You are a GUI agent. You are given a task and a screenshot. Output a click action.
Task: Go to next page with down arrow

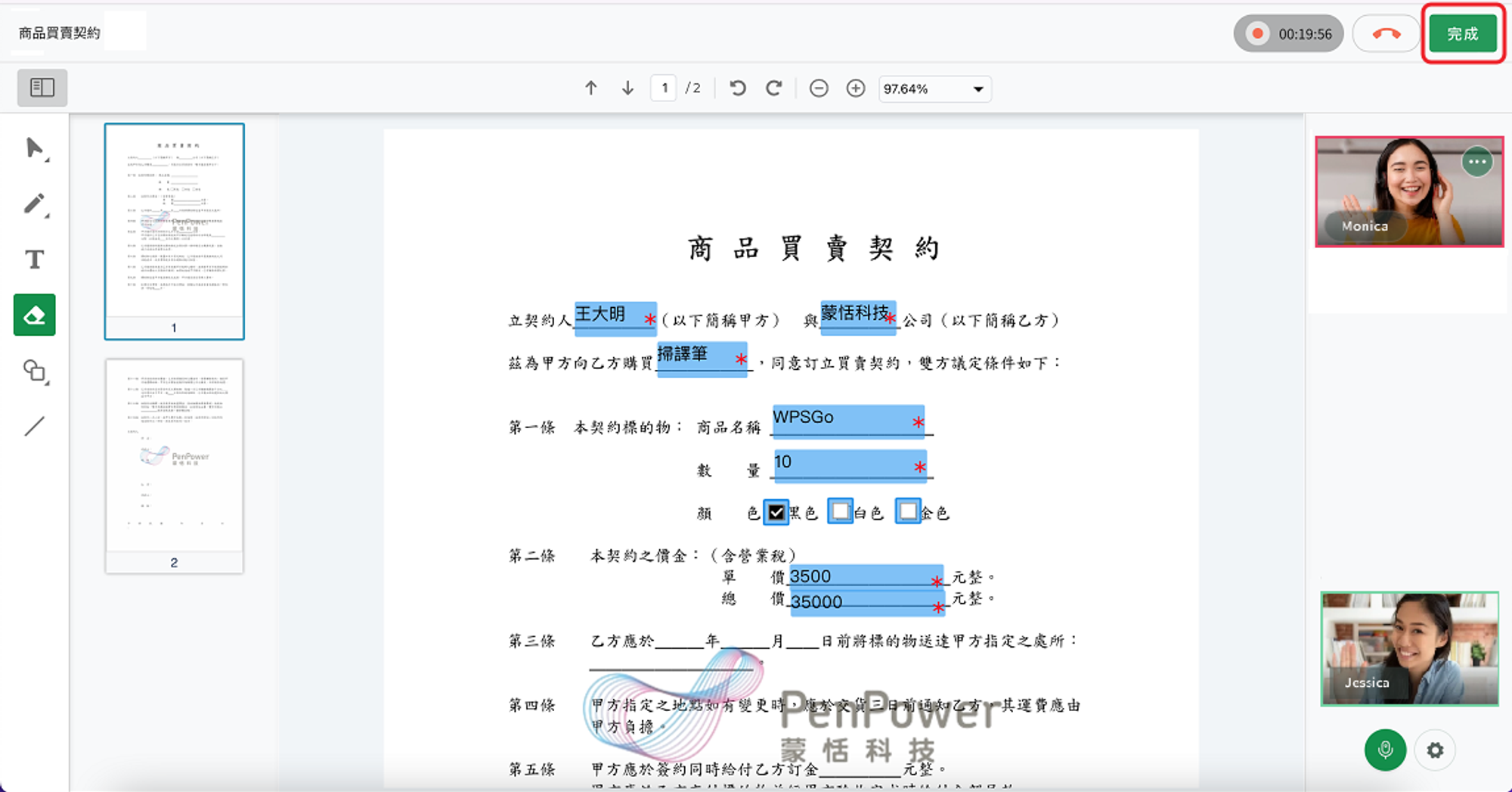tap(627, 89)
